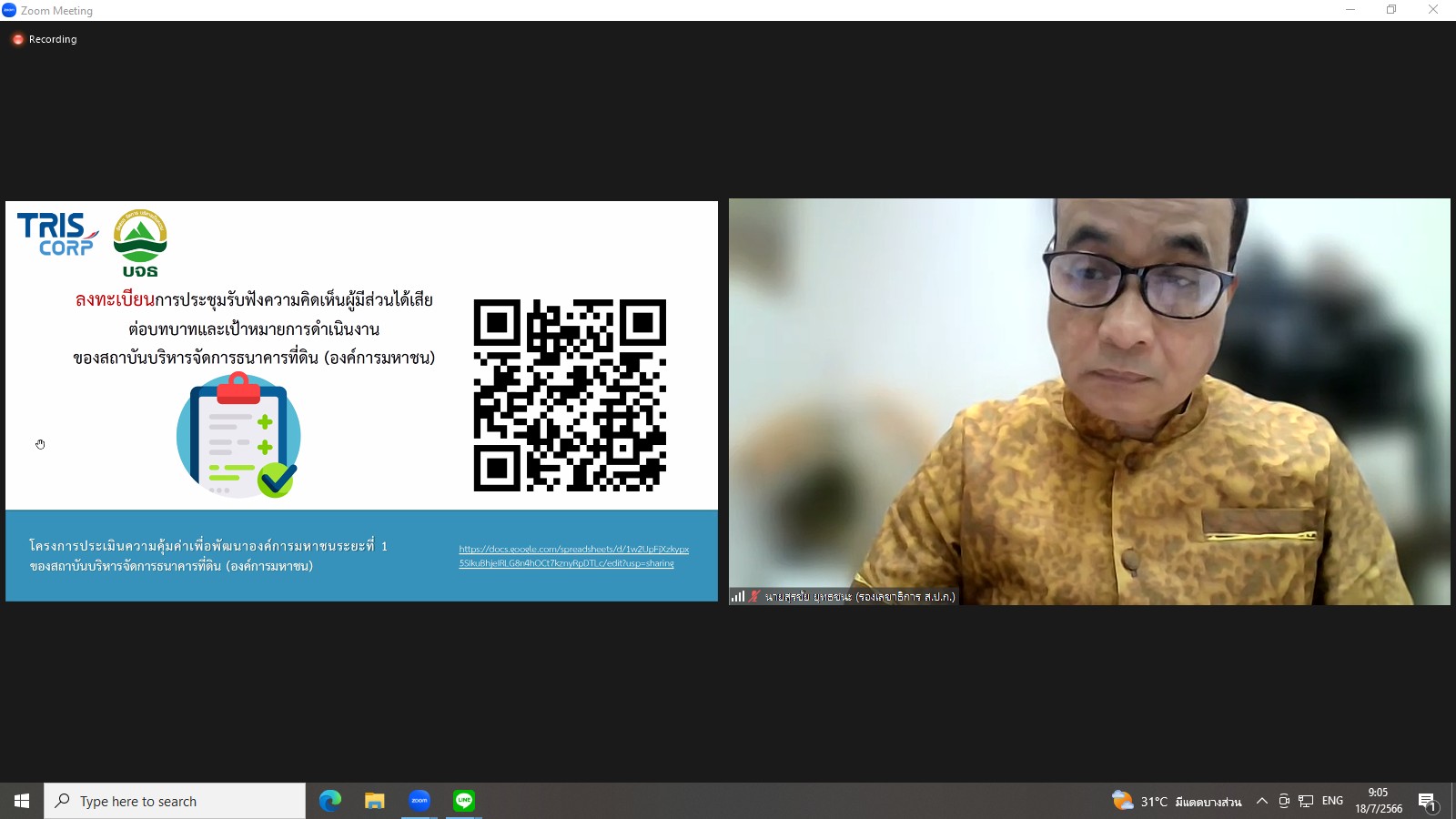This screenshot has height=819, width=1456.
Task: Restore down the Zoom Meeting window
Action: coord(1391,10)
